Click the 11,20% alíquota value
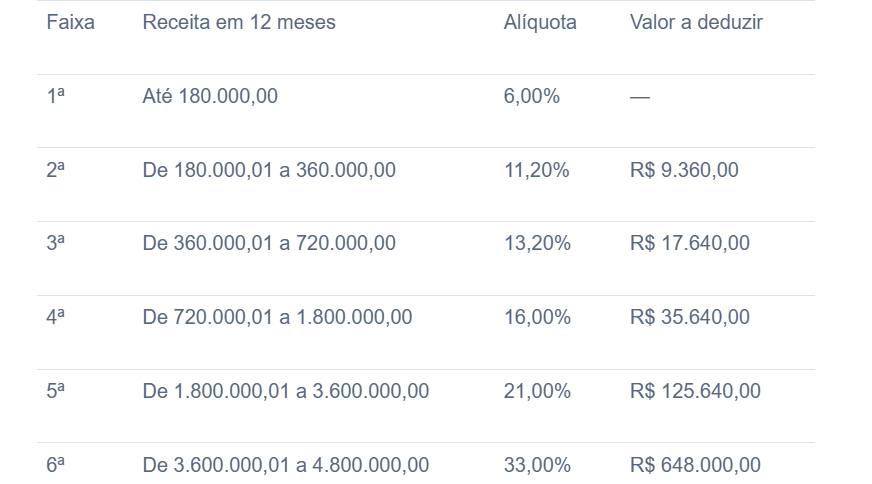872x484 pixels. click(537, 170)
